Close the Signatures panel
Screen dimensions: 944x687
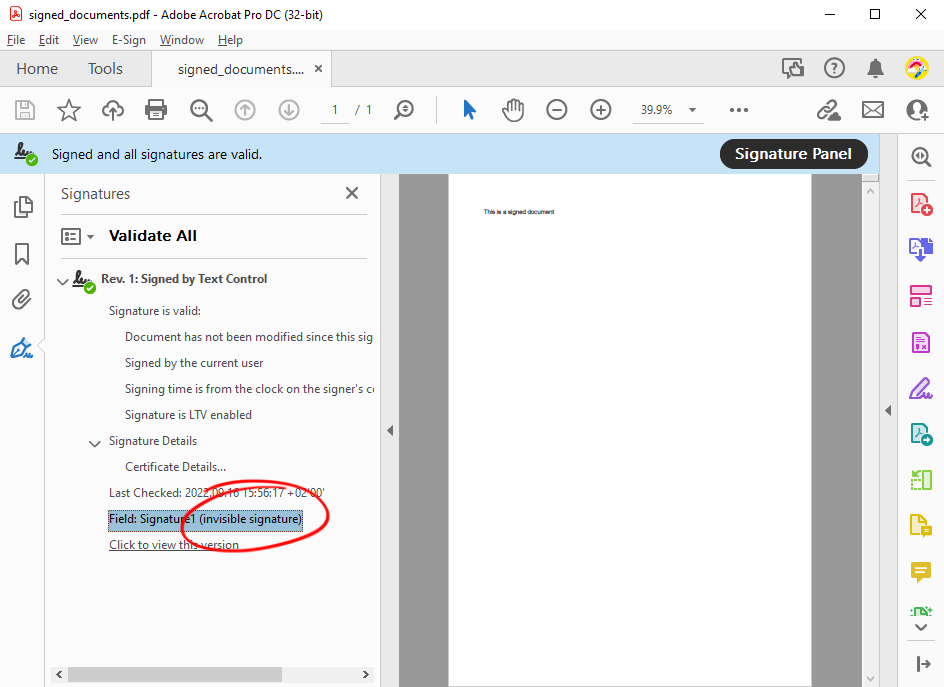[352, 193]
